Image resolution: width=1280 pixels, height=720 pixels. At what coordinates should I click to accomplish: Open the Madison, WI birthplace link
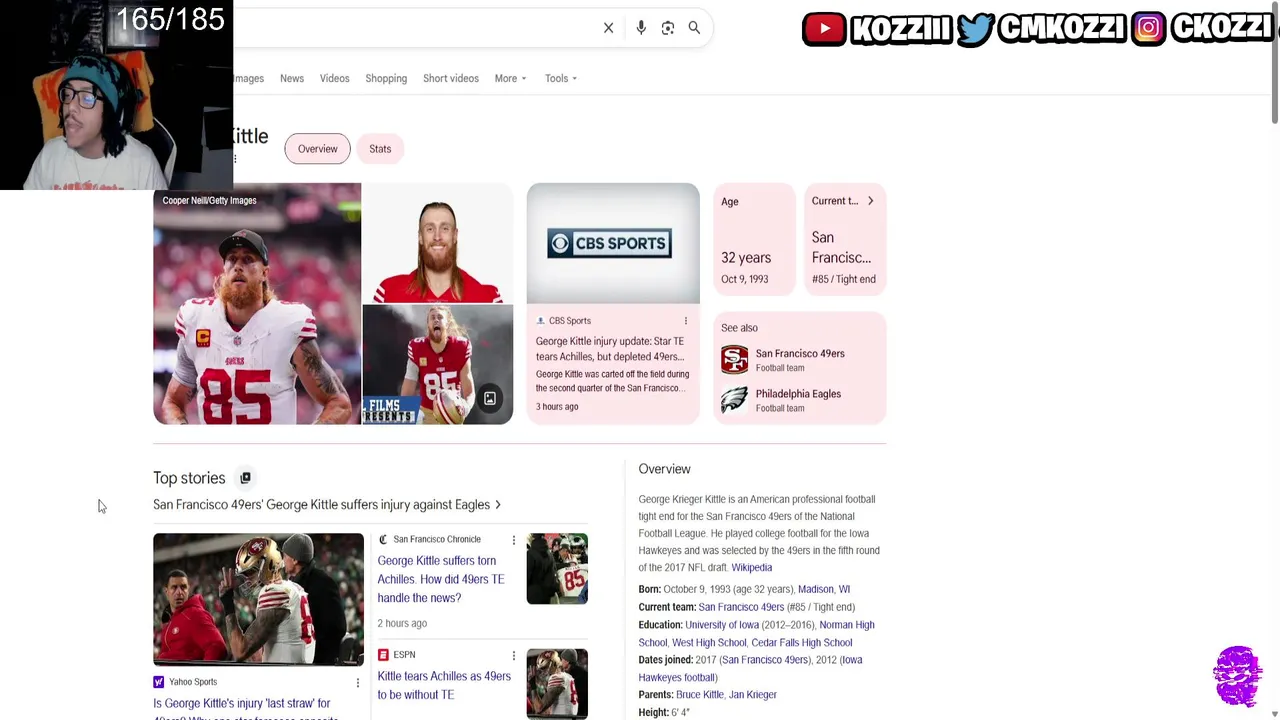(824, 589)
